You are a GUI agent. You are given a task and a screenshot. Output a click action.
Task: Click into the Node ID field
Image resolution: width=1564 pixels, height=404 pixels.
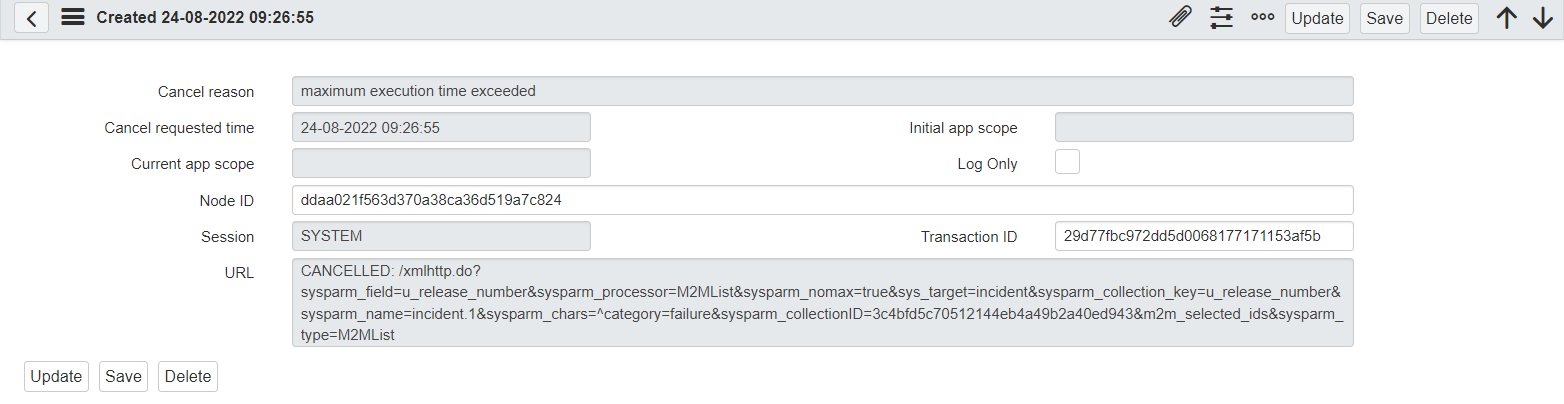[x=822, y=200]
